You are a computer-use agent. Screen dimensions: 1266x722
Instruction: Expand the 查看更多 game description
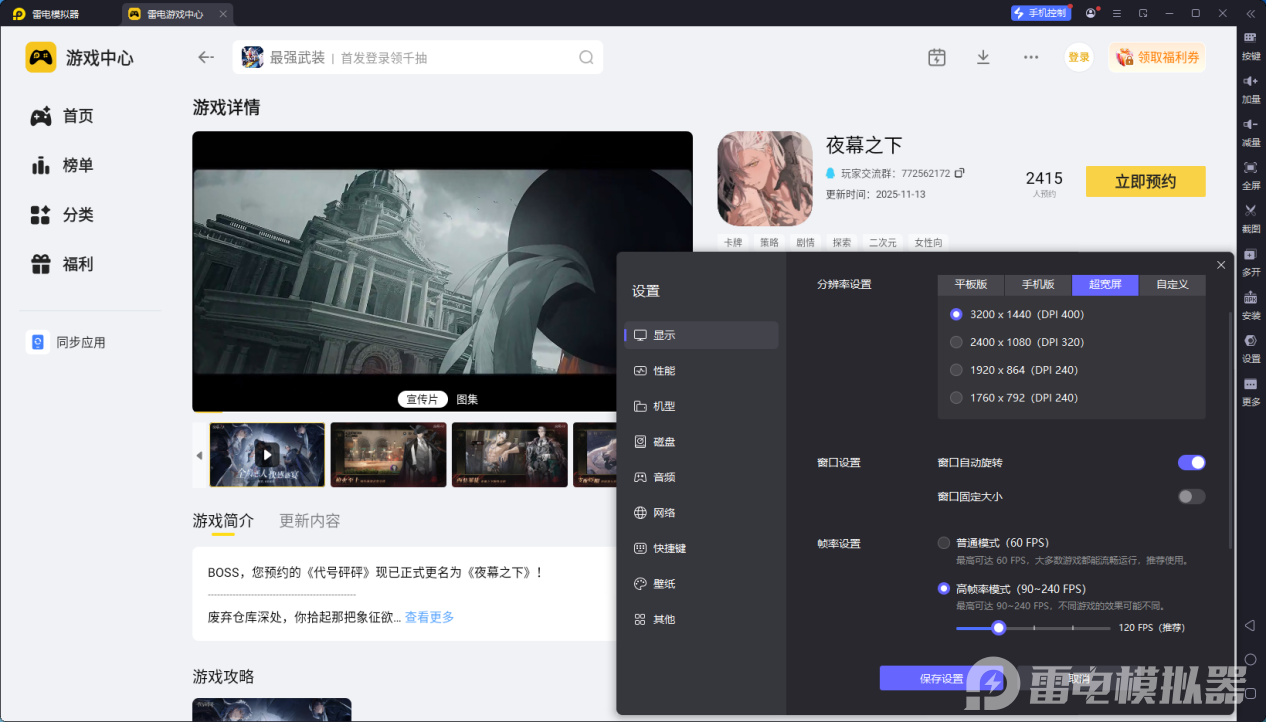[429, 617]
